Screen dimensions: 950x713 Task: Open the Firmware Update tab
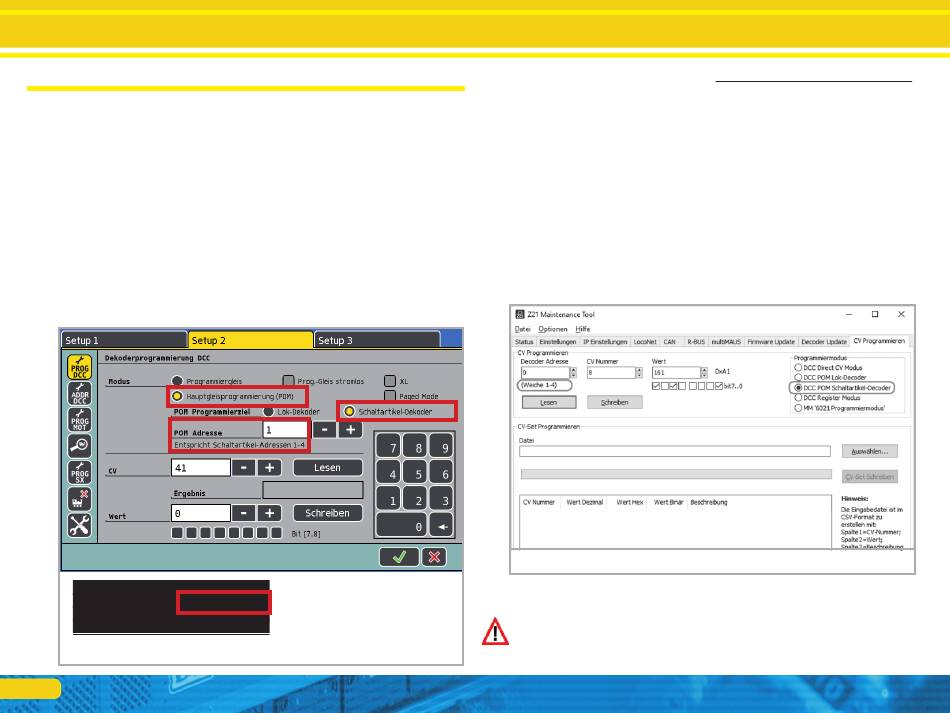click(x=769, y=342)
